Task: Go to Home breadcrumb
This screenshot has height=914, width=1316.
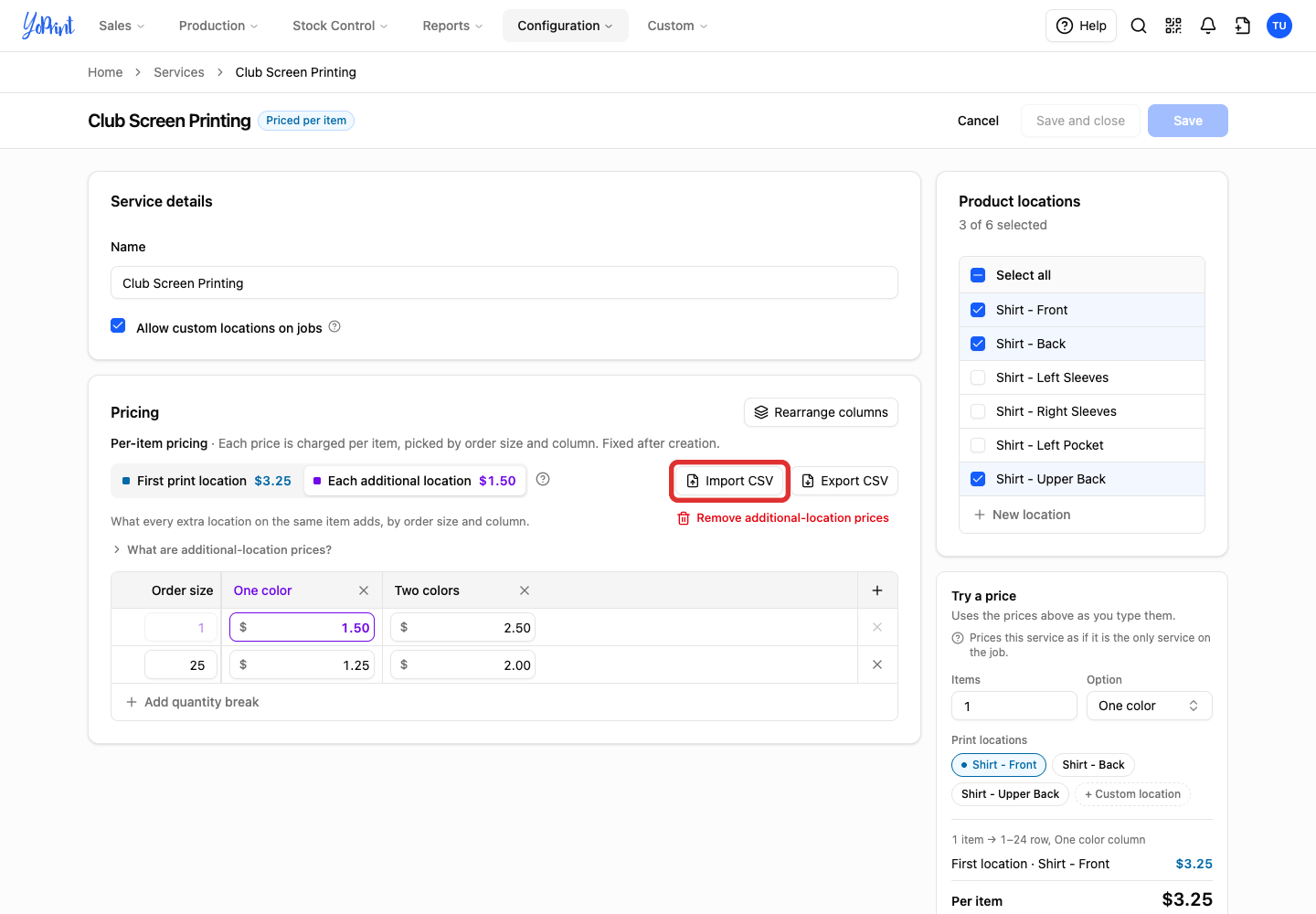Action: (105, 72)
